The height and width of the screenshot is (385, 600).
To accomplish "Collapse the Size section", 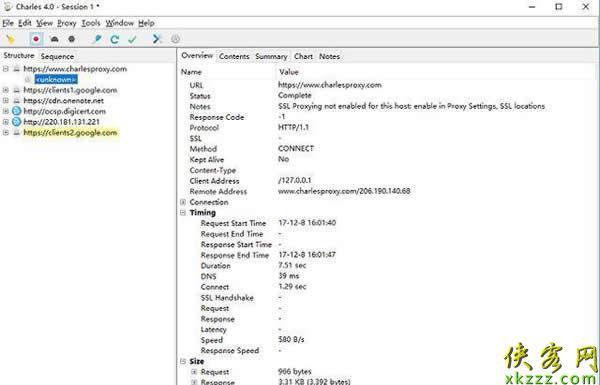I will 183,361.
